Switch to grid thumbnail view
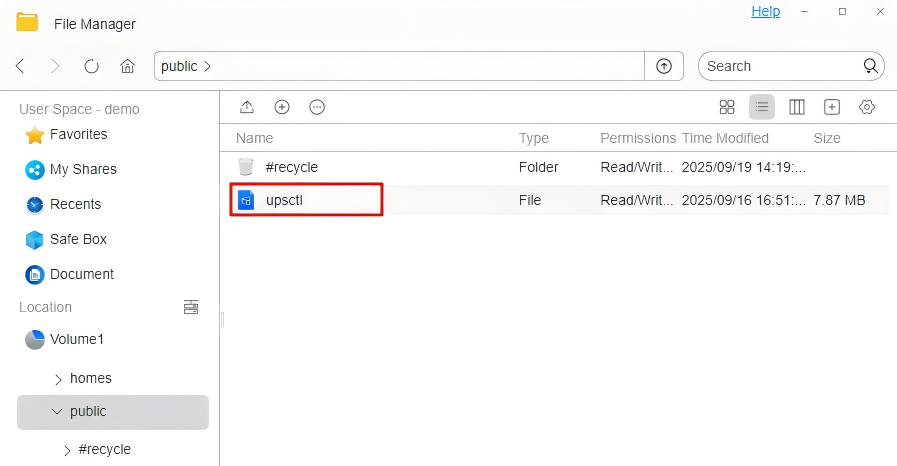897x466 pixels. 727,107
